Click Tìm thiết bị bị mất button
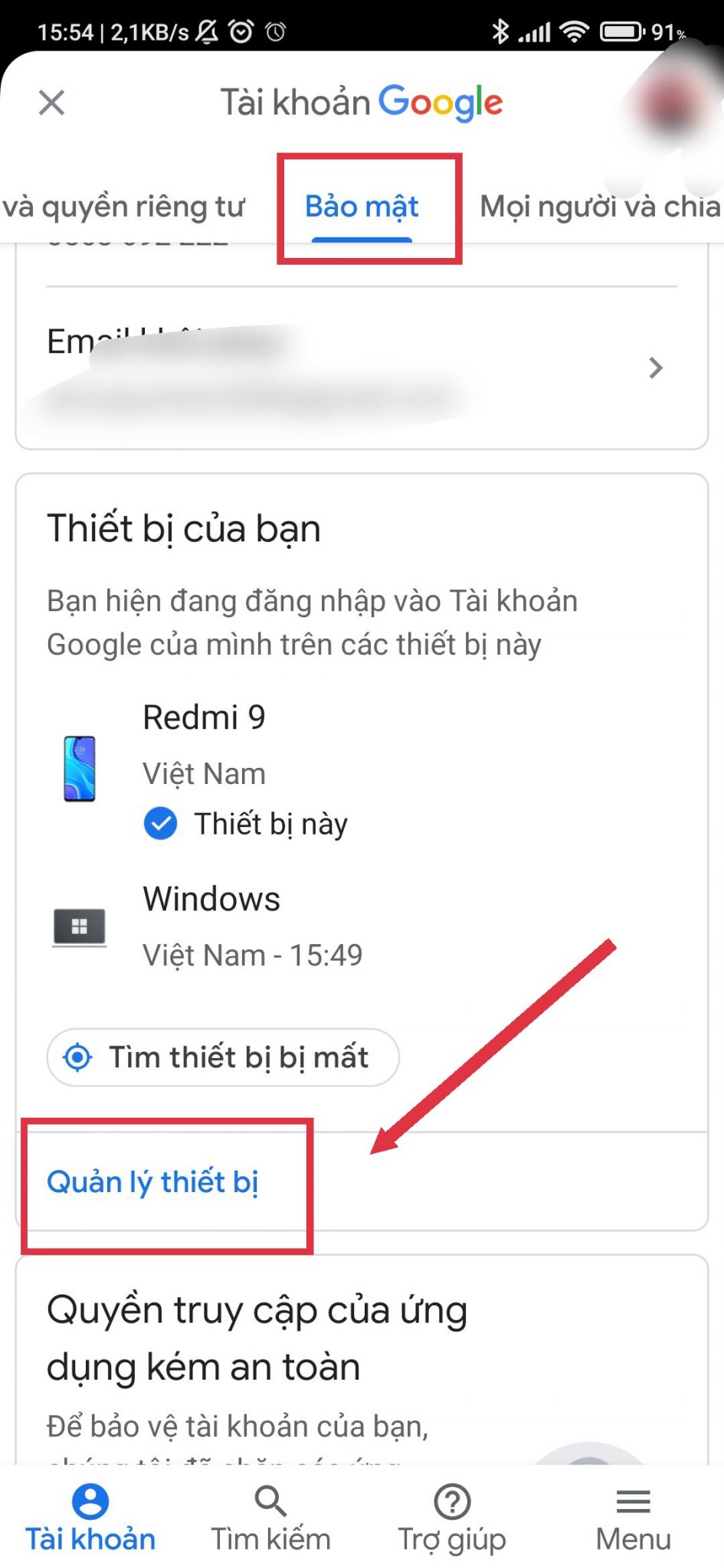Viewport: 724px width, 1568px height. click(223, 1057)
